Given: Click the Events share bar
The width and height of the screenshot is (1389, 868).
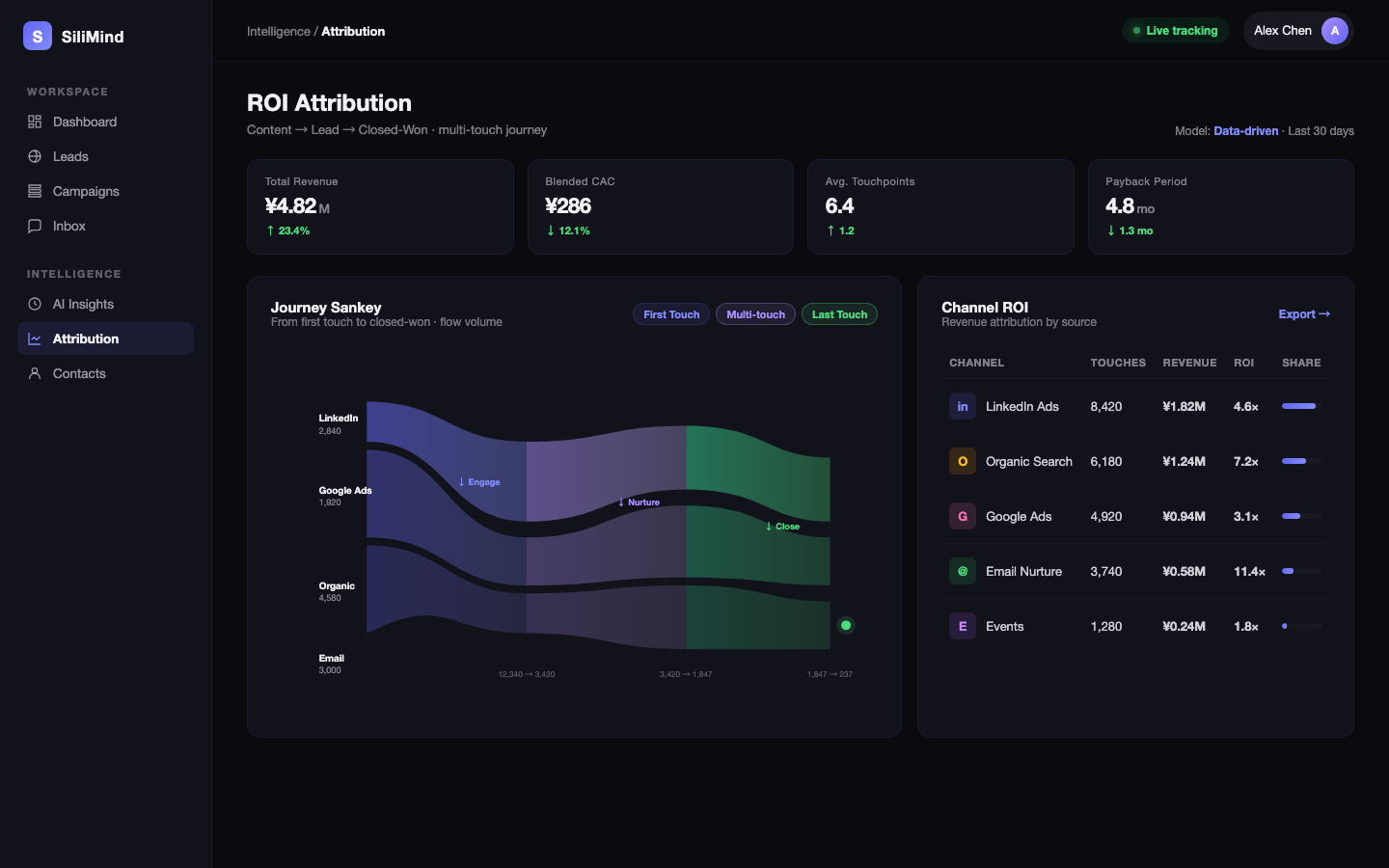Looking at the screenshot, I should 1301,626.
